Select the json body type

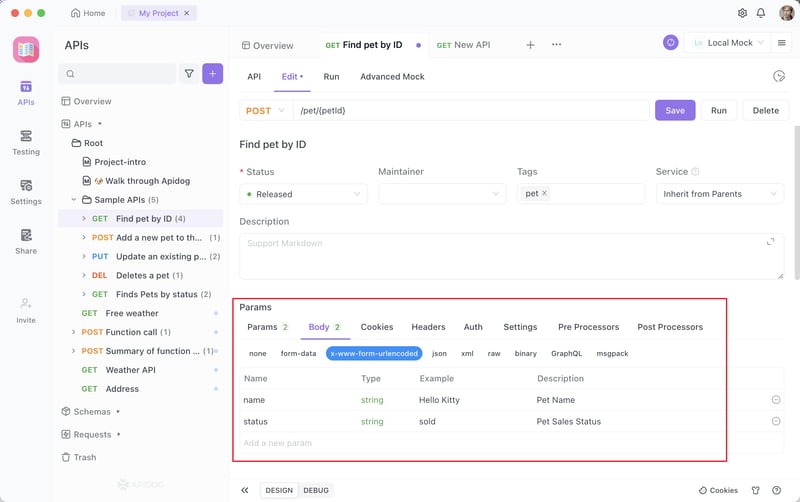click(439, 353)
